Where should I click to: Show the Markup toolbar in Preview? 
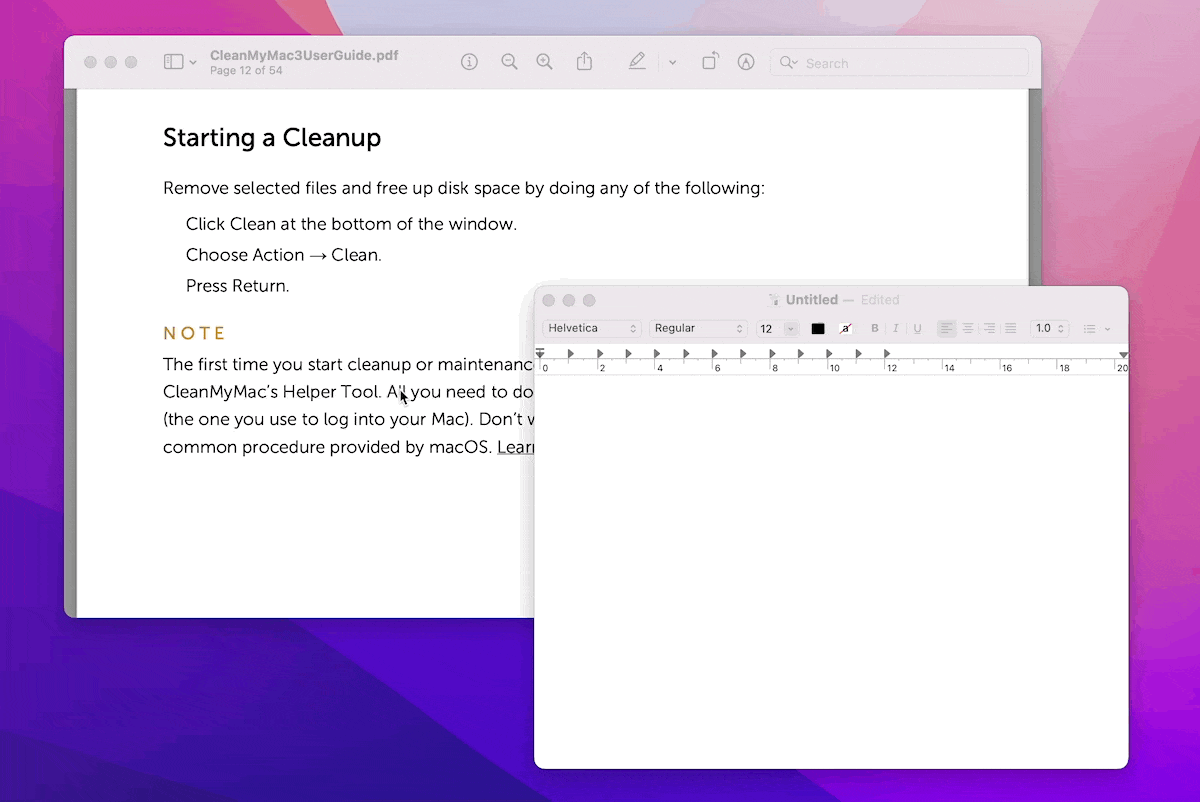[745, 62]
